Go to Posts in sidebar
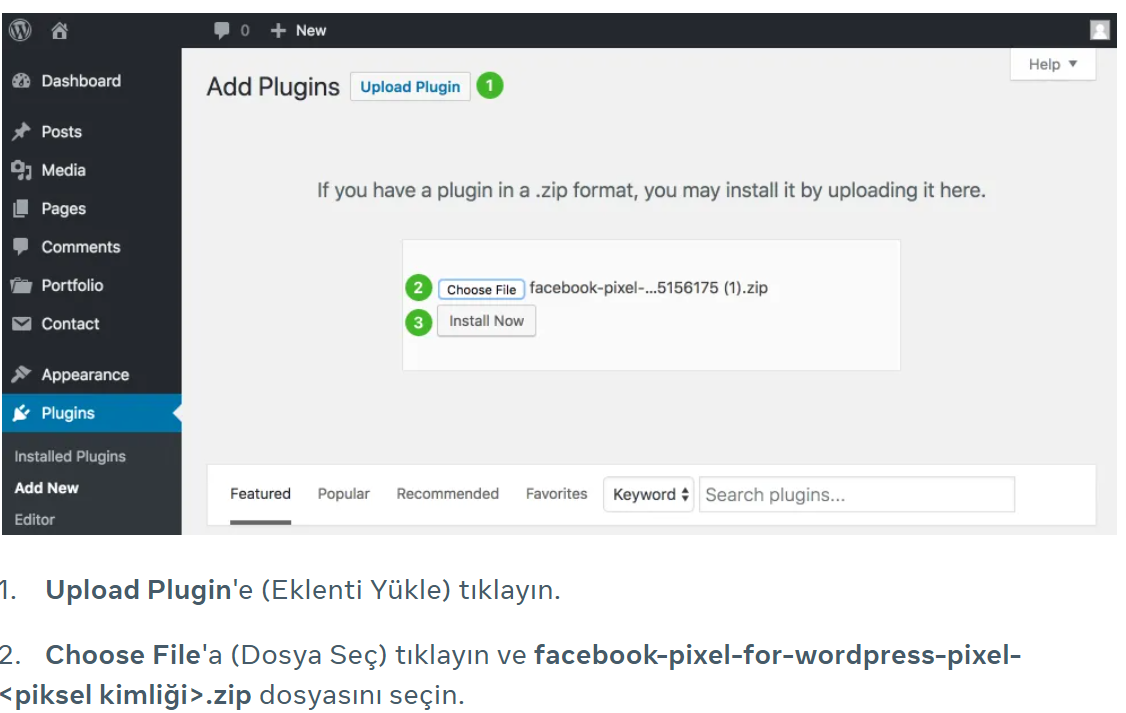 [62, 132]
